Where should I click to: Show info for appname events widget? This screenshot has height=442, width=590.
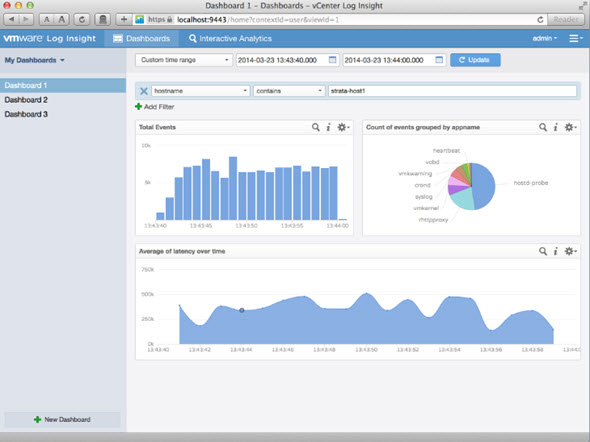pyautogui.click(x=556, y=127)
